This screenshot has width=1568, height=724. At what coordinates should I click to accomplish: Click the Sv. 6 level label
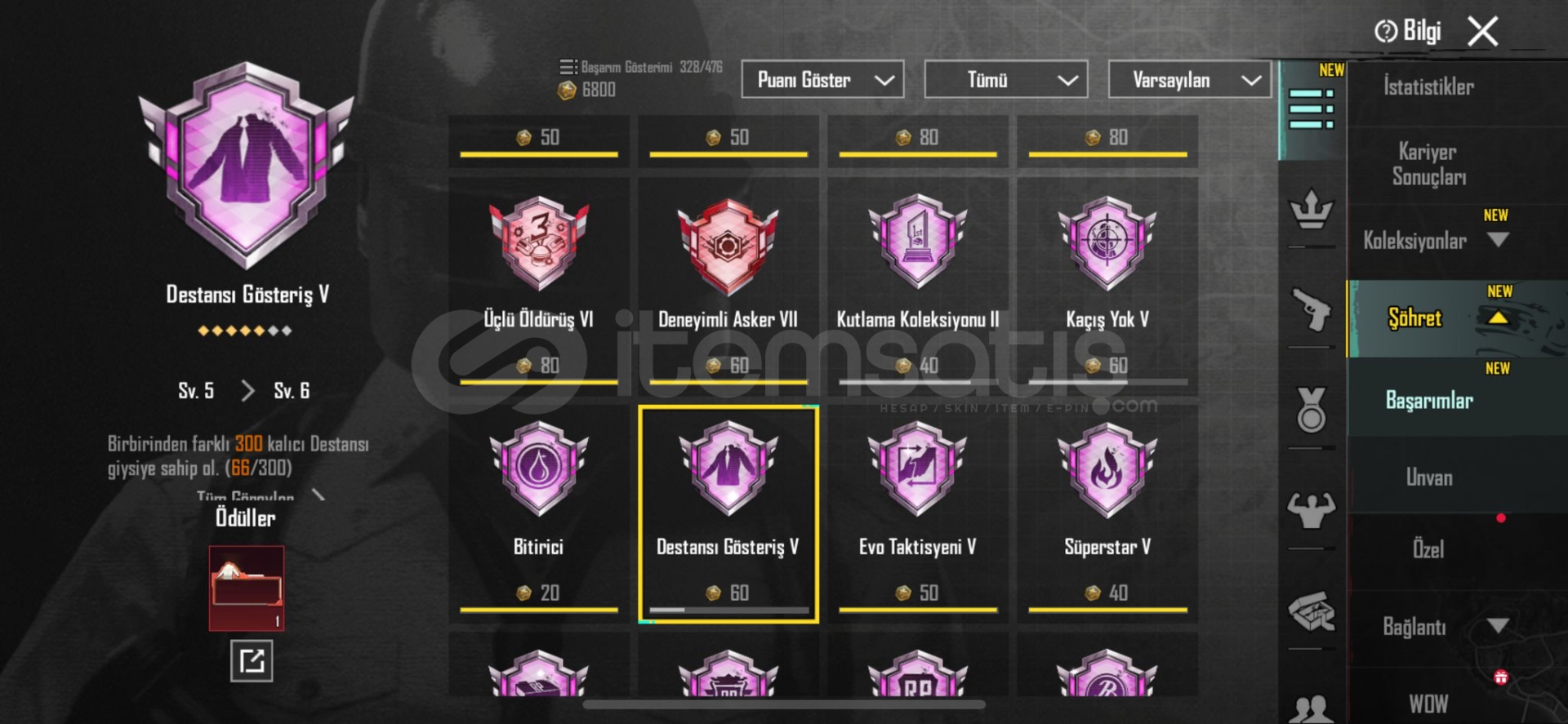click(292, 391)
